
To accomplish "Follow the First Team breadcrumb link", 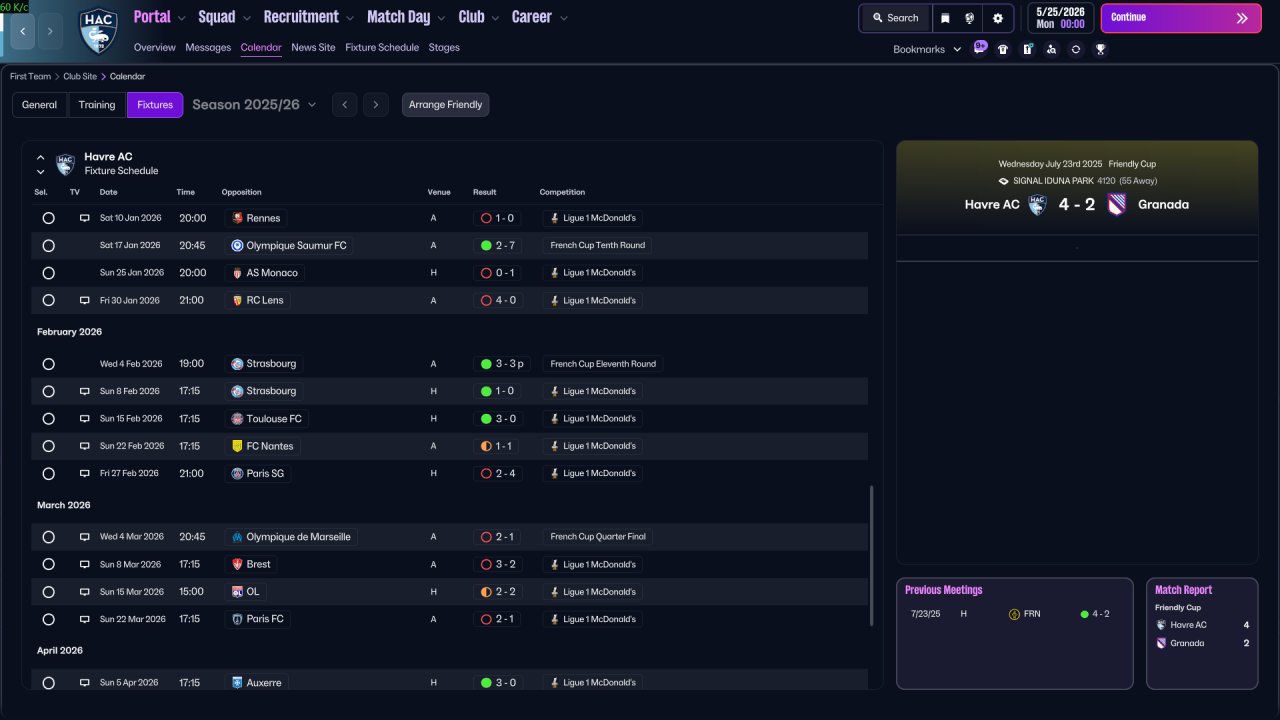I will [x=30, y=77].
